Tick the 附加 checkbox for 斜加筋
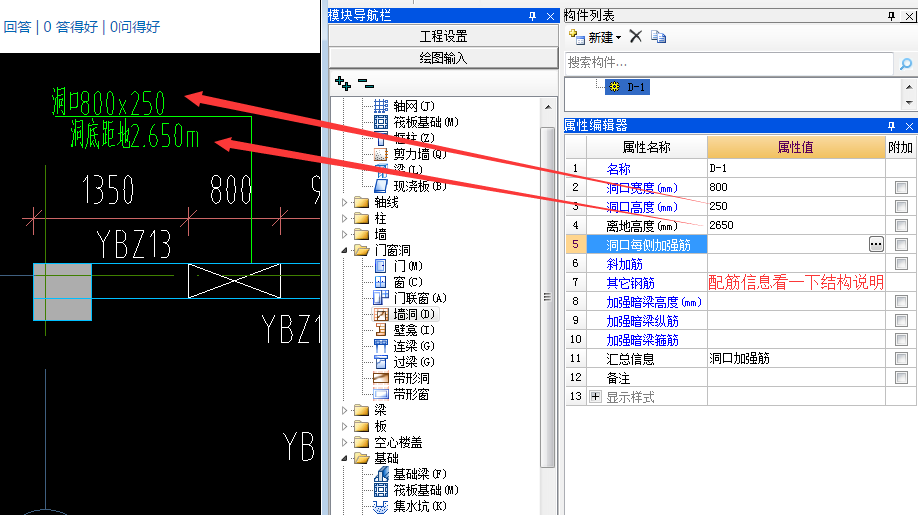Viewport: 918px width, 515px height. pyautogui.click(x=901, y=263)
